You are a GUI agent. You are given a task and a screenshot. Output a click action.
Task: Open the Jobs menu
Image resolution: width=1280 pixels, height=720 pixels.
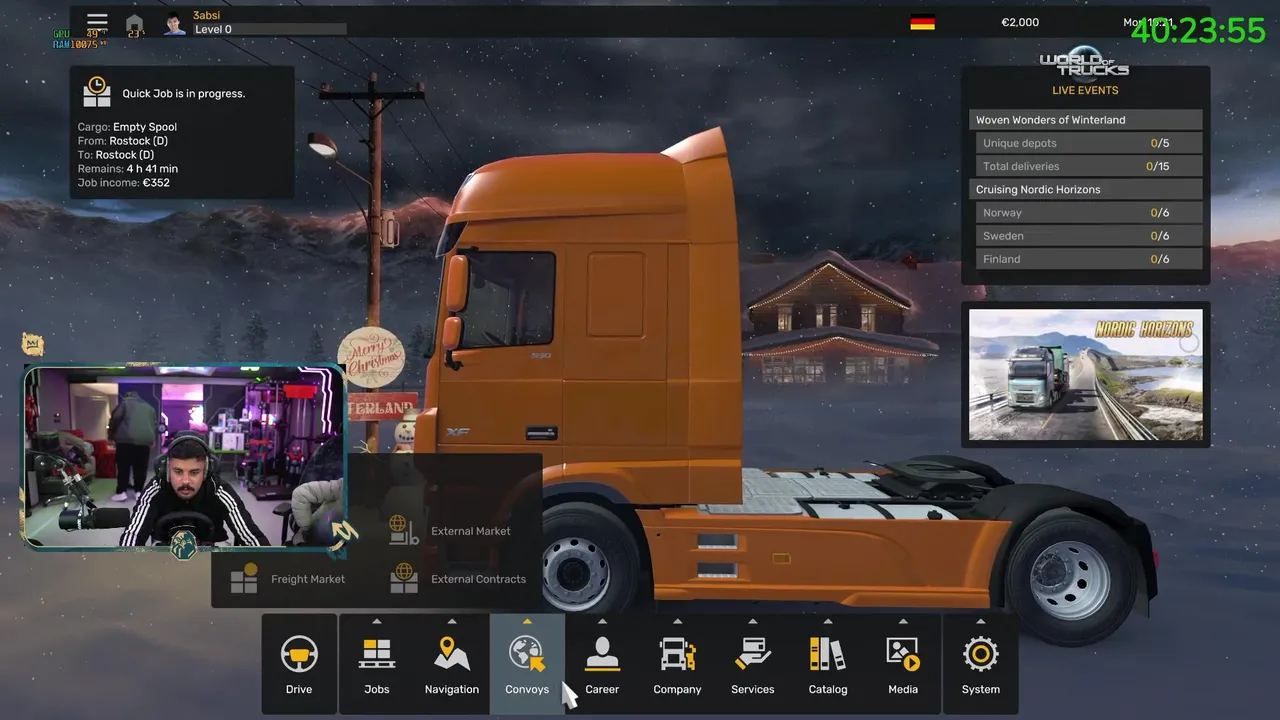[x=377, y=664]
